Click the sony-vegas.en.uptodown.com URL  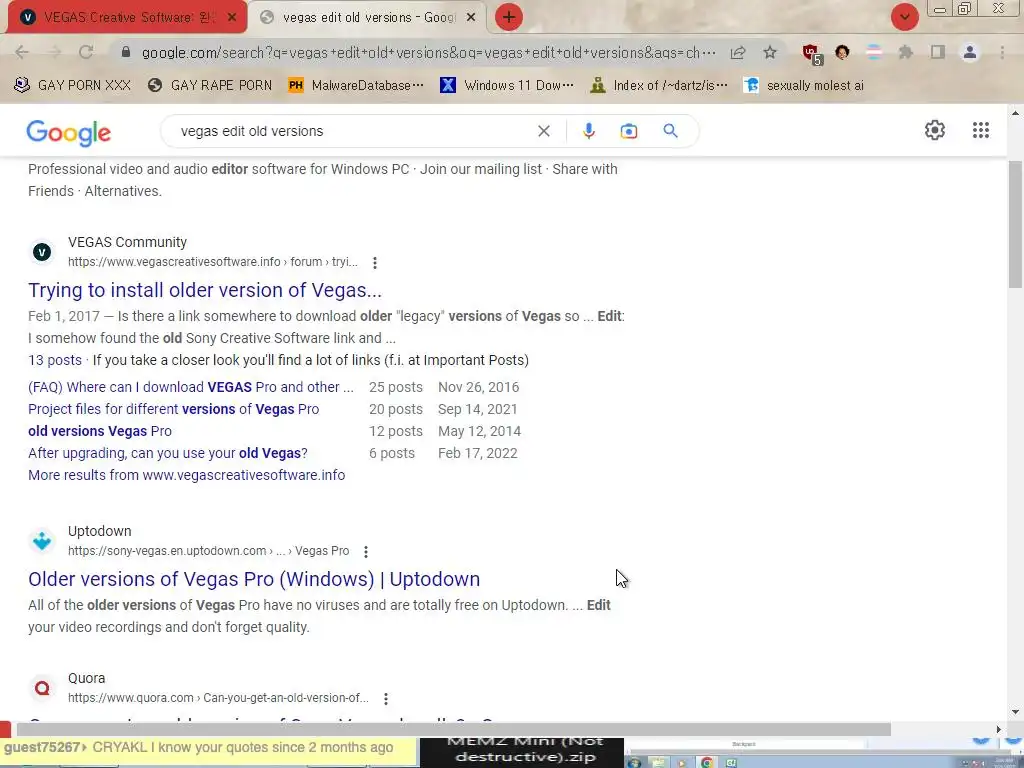208,551
